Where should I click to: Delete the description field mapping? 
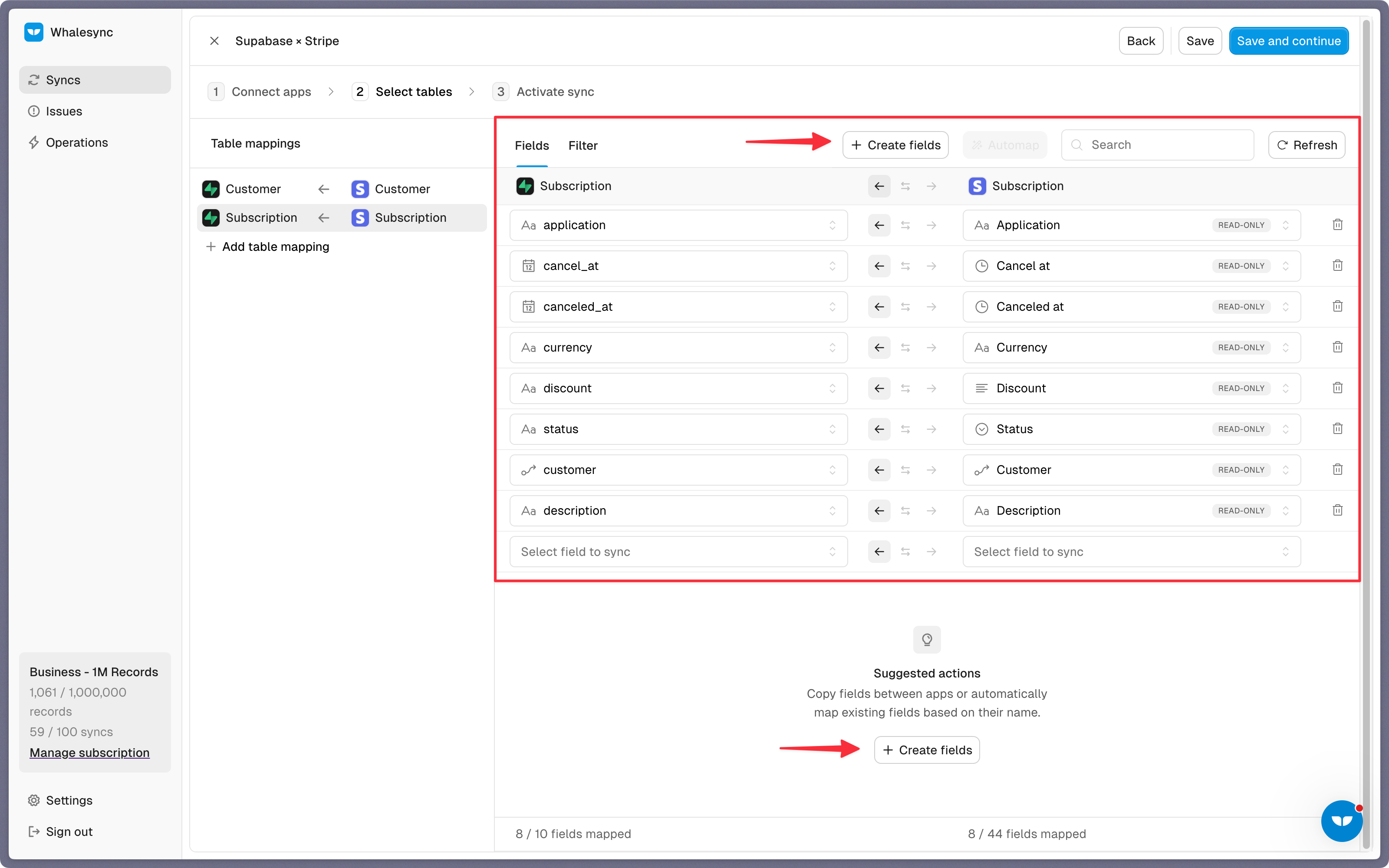1337,510
